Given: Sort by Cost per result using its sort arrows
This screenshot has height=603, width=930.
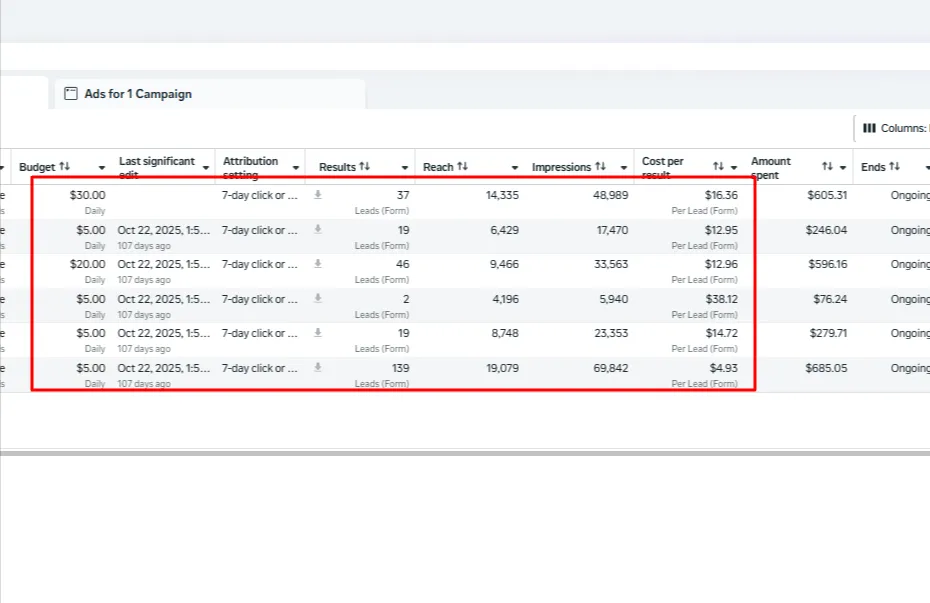Looking at the screenshot, I should tap(718, 167).
